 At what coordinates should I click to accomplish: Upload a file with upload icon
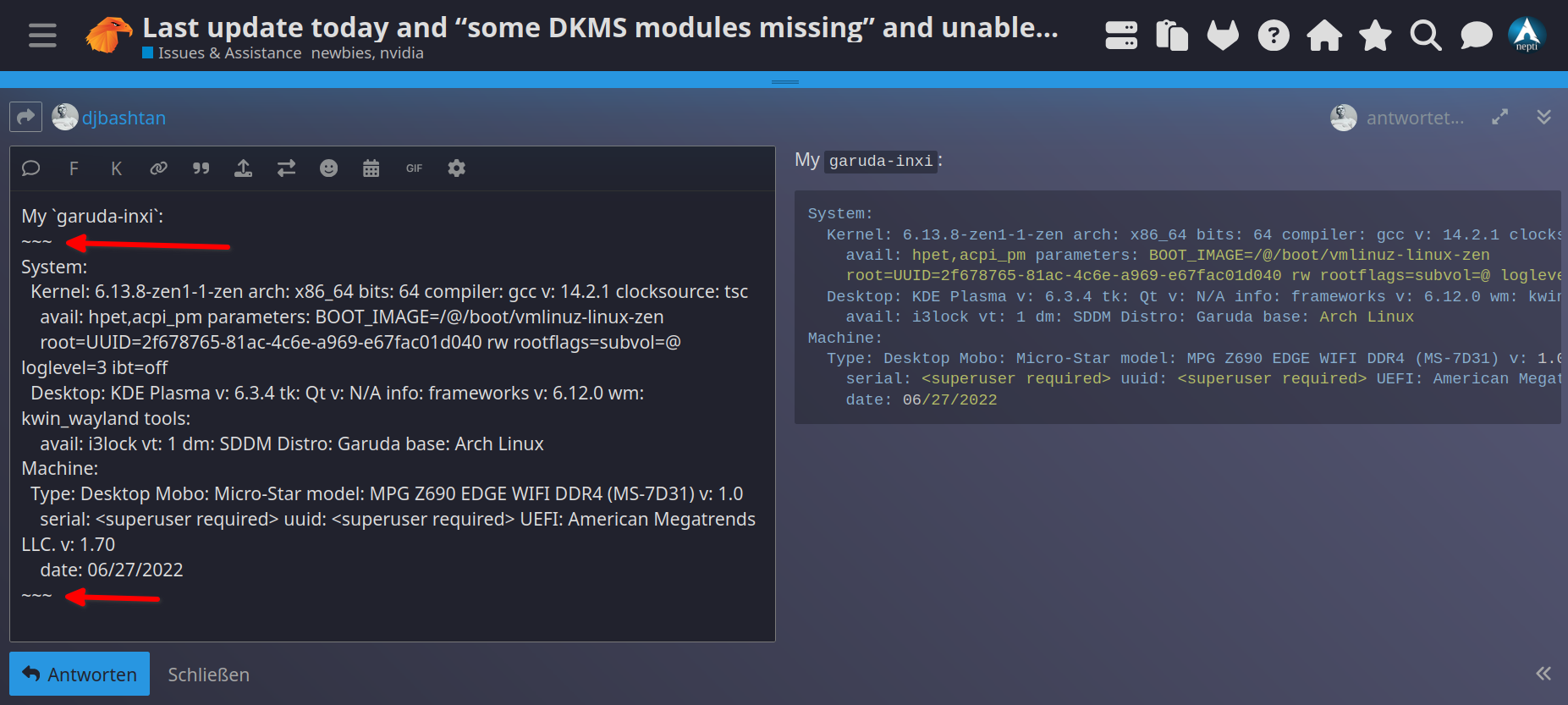click(243, 168)
